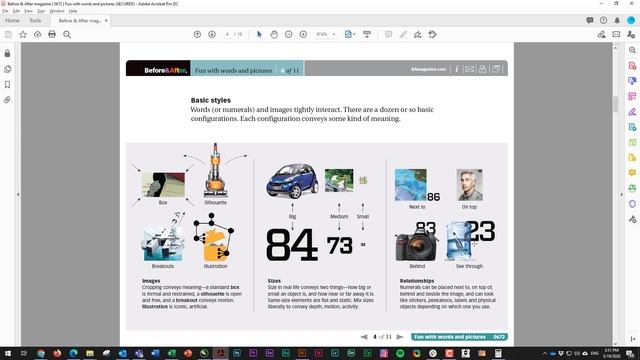Click the stamp tool icon

[433, 35]
